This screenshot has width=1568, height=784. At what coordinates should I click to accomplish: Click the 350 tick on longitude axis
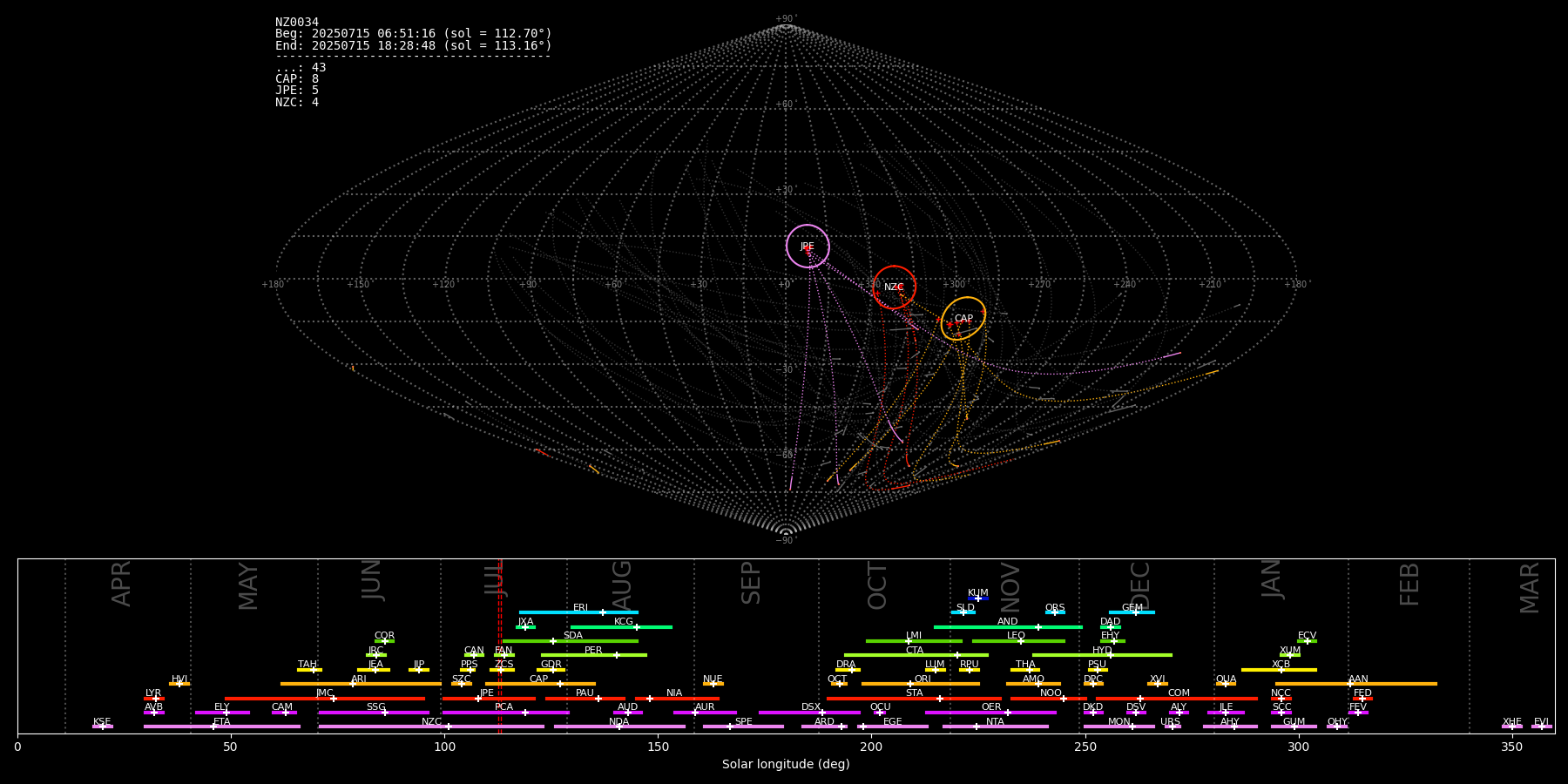[x=1512, y=747]
